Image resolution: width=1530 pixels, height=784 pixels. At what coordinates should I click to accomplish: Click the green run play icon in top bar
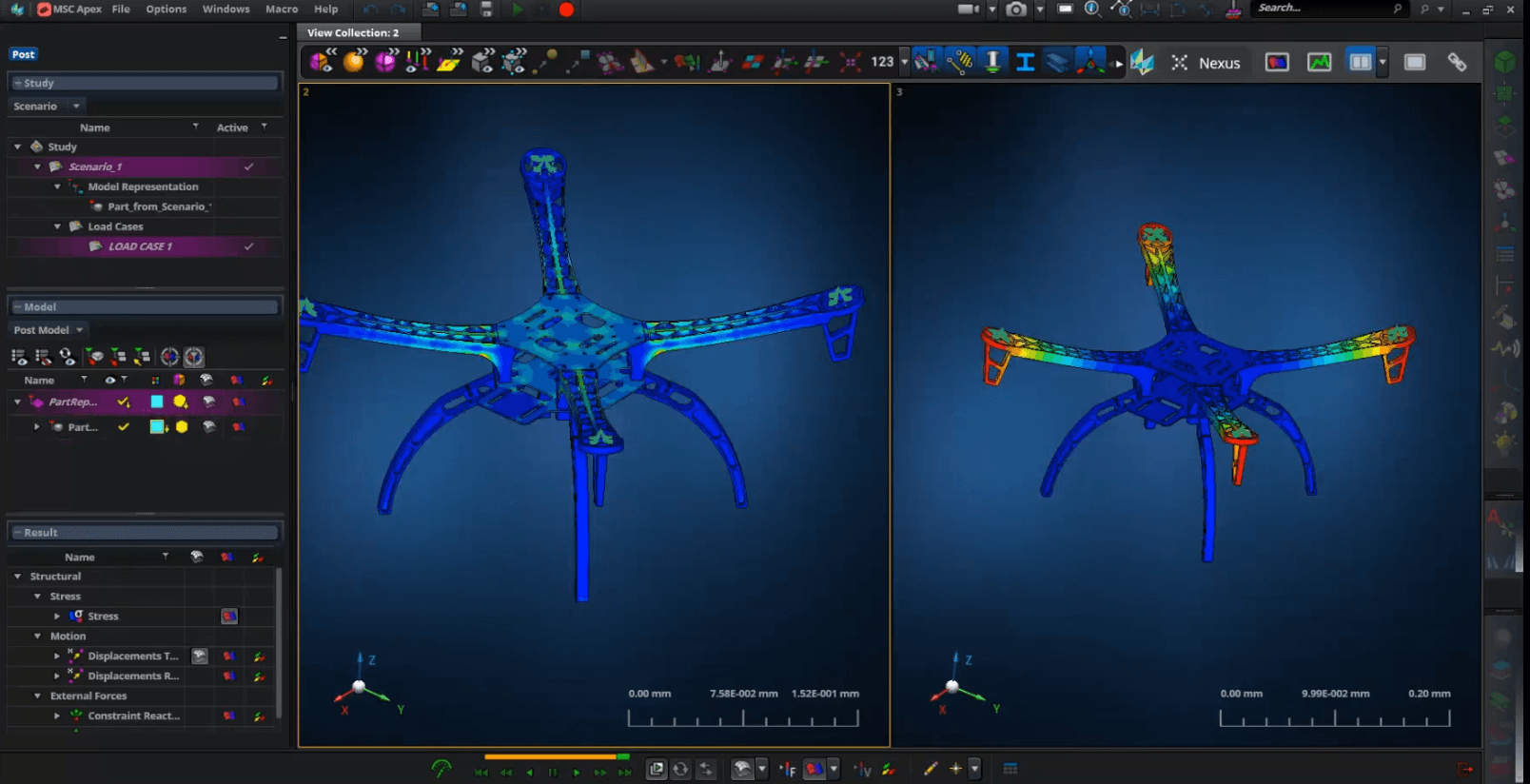518,10
